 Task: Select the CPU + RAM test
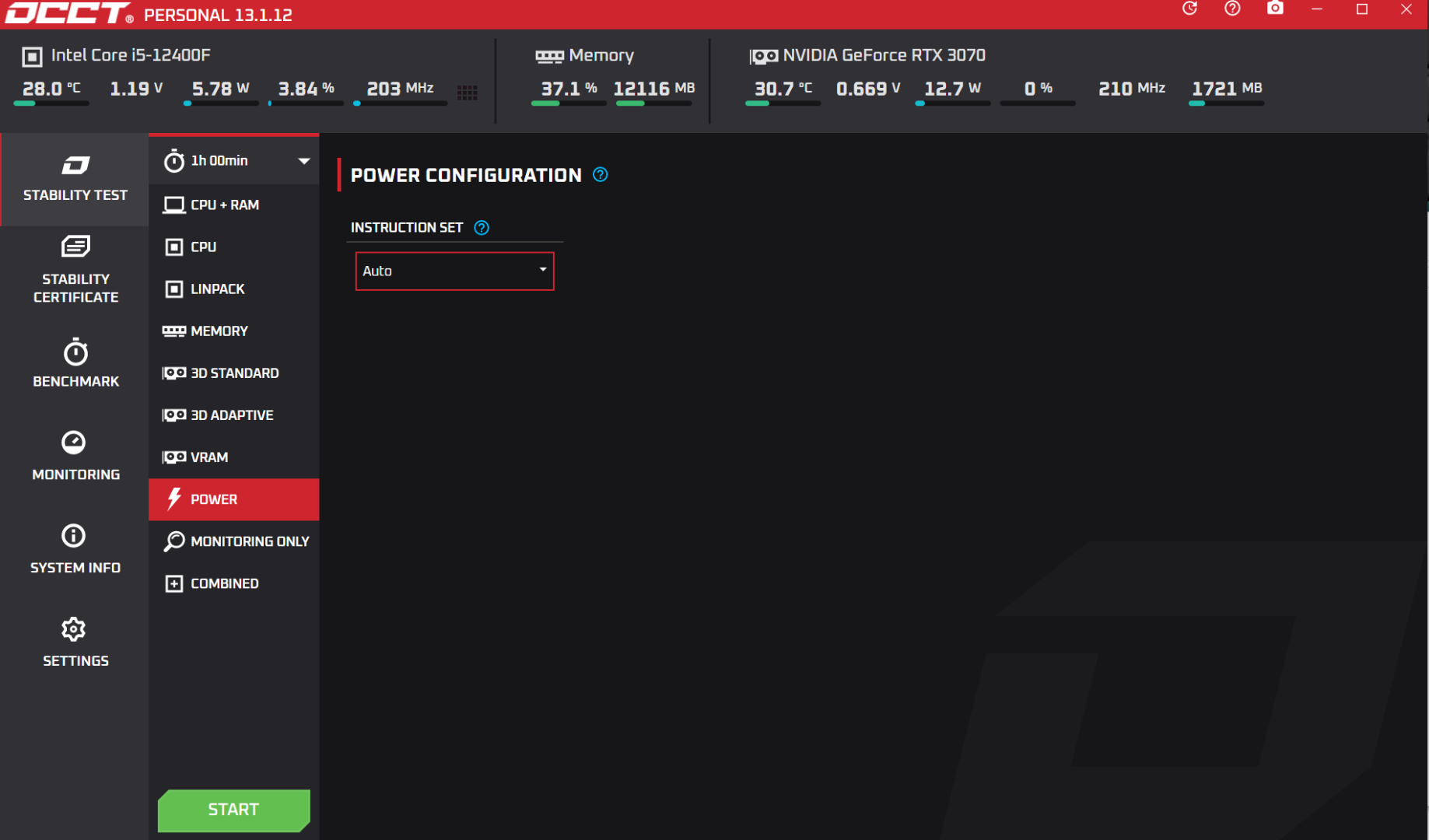point(234,205)
